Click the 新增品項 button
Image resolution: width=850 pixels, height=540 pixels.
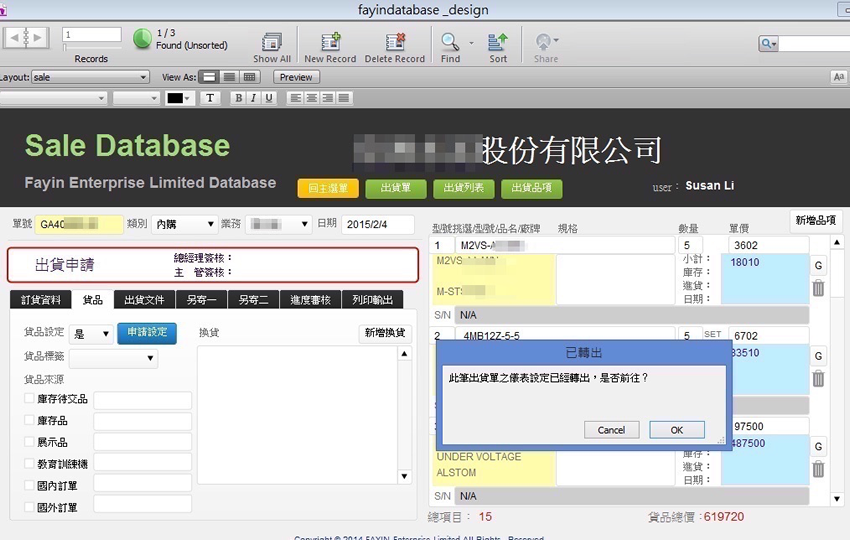tap(816, 220)
